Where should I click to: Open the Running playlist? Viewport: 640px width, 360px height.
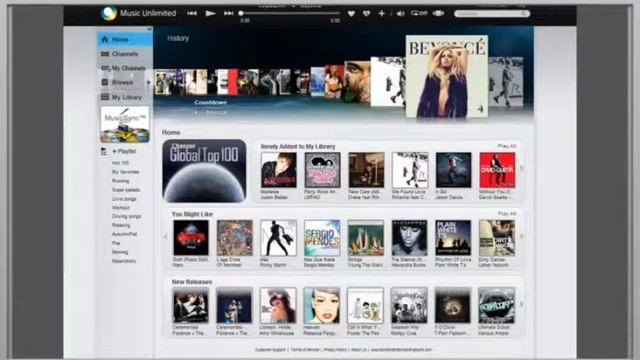click(x=120, y=181)
